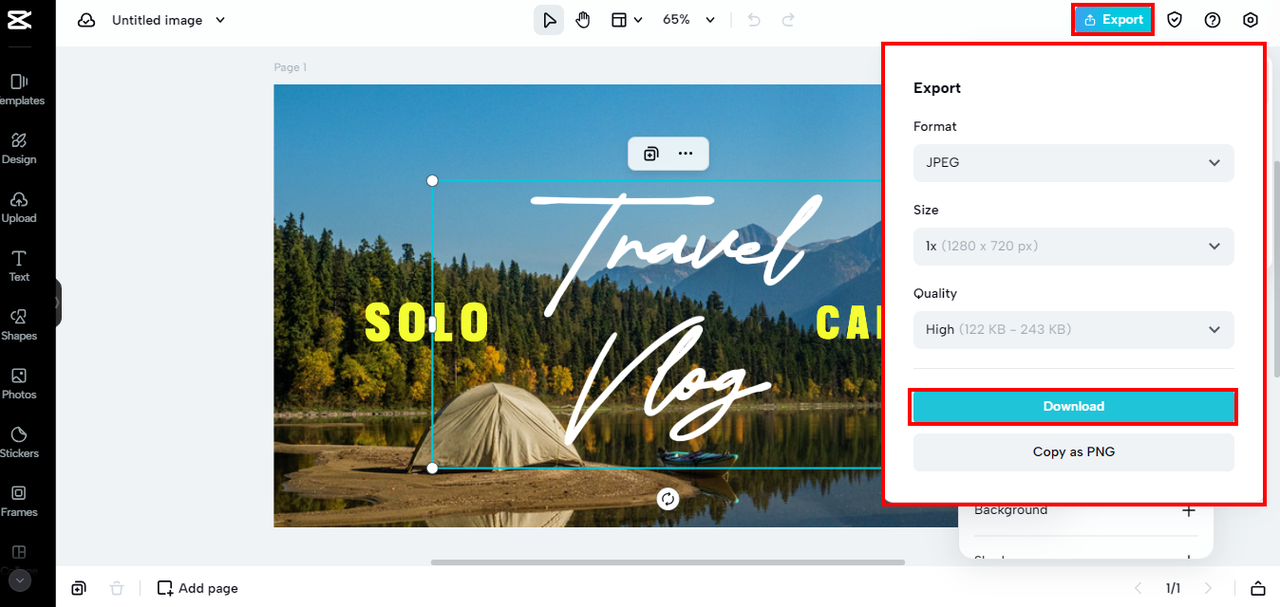Open the cloud save status icon
The height and width of the screenshot is (607, 1280).
pyautogui.click(x=87, y=20)
